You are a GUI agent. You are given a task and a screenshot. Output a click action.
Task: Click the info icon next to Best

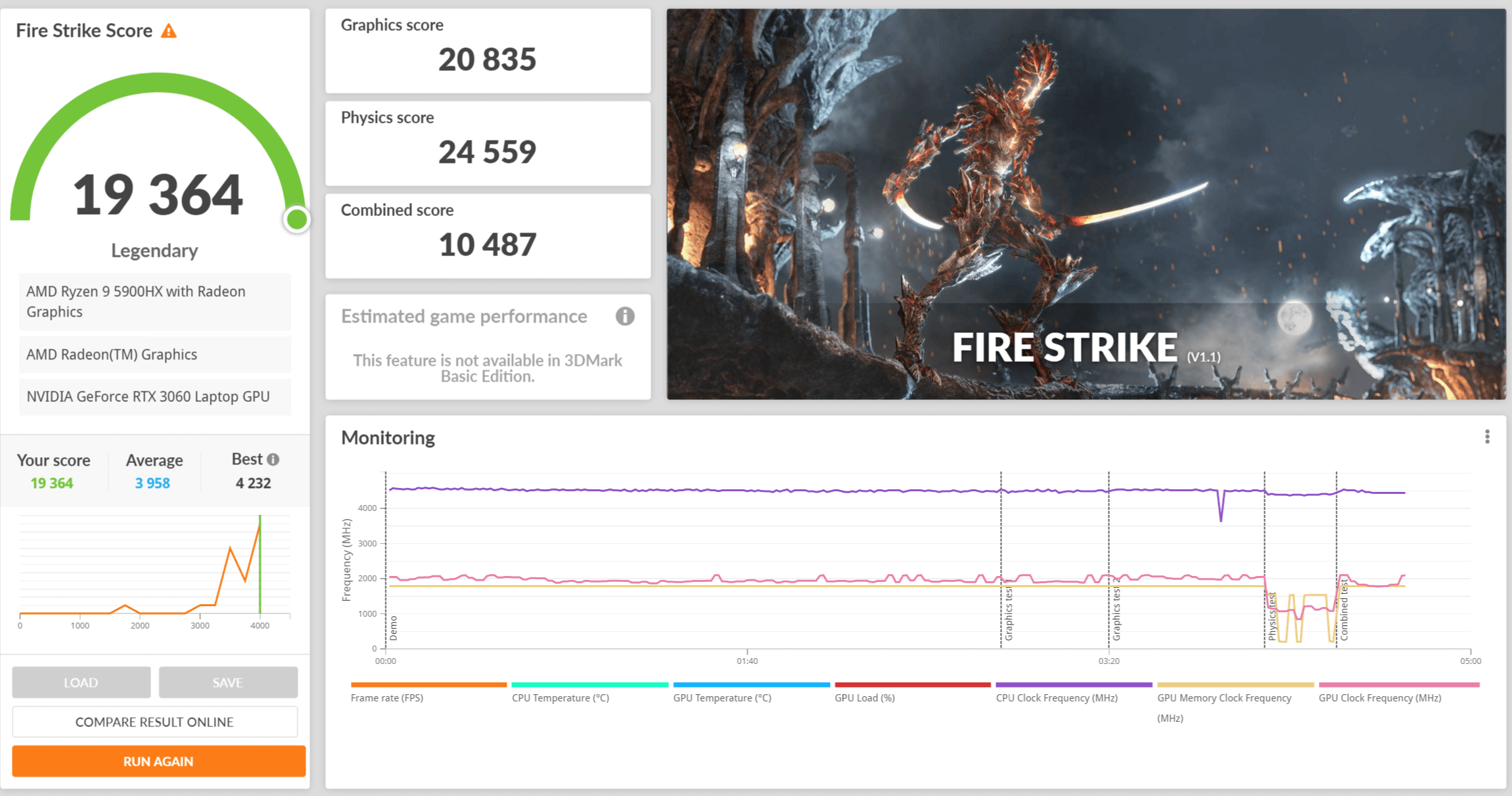click(273, 460)
